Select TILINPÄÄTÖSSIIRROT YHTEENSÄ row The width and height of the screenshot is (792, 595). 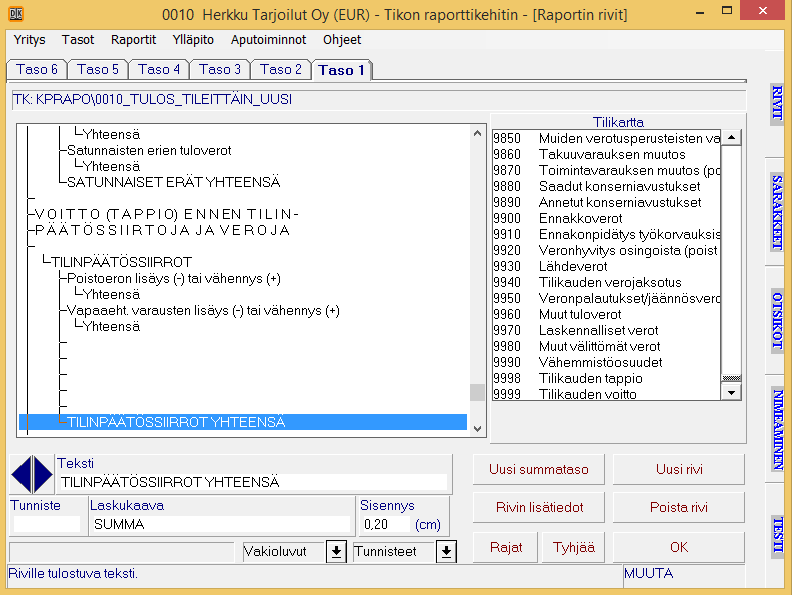pyautogui.click(x=242, y=422)
